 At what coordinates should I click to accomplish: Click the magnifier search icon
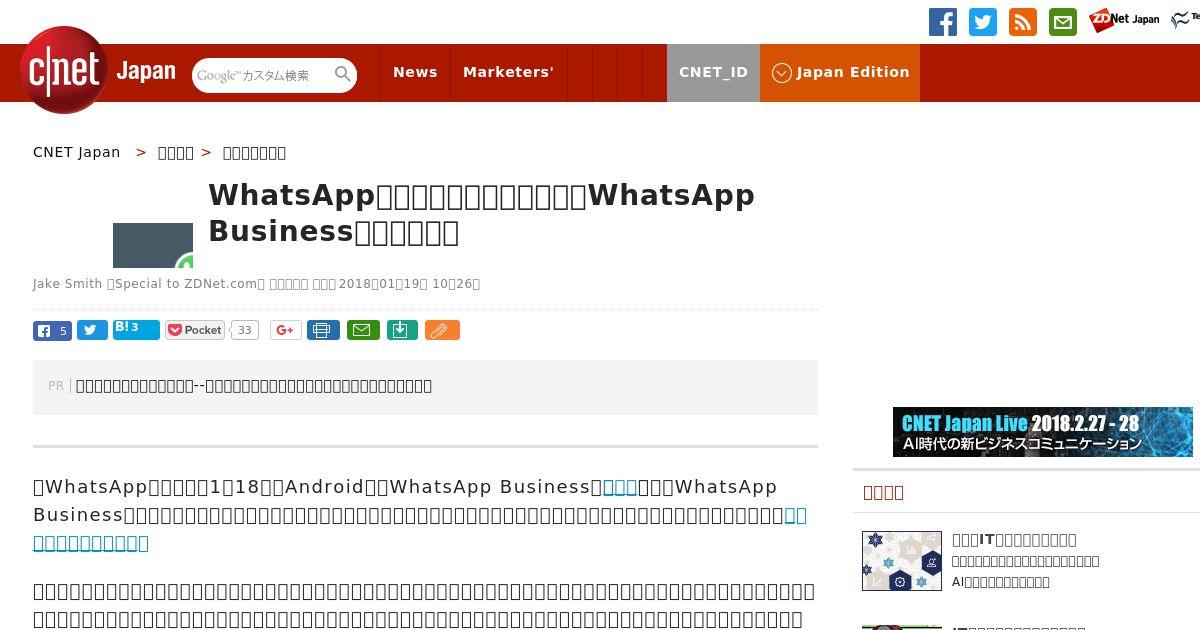343,74
